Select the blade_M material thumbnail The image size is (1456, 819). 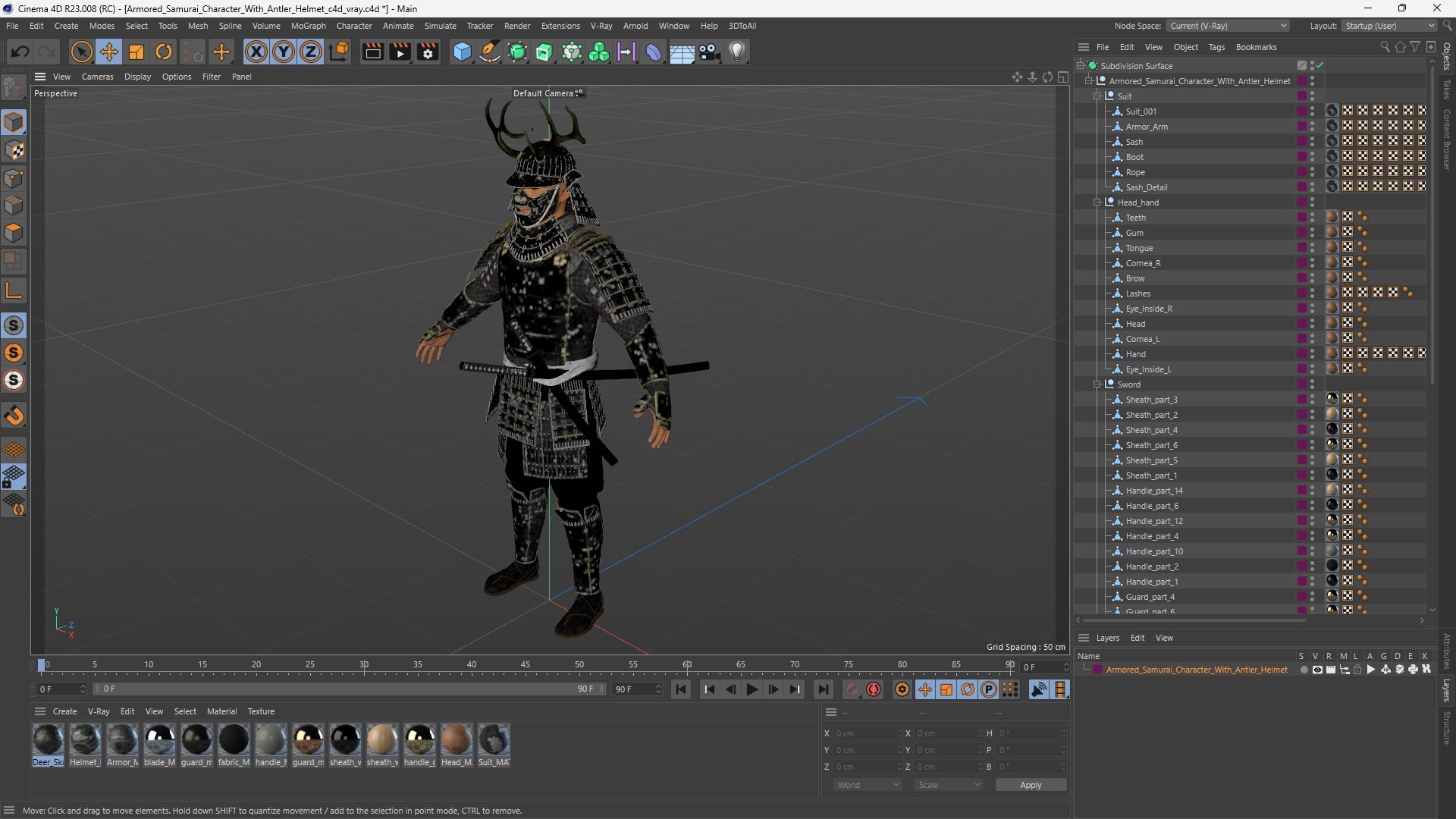[x=159, y=739]
